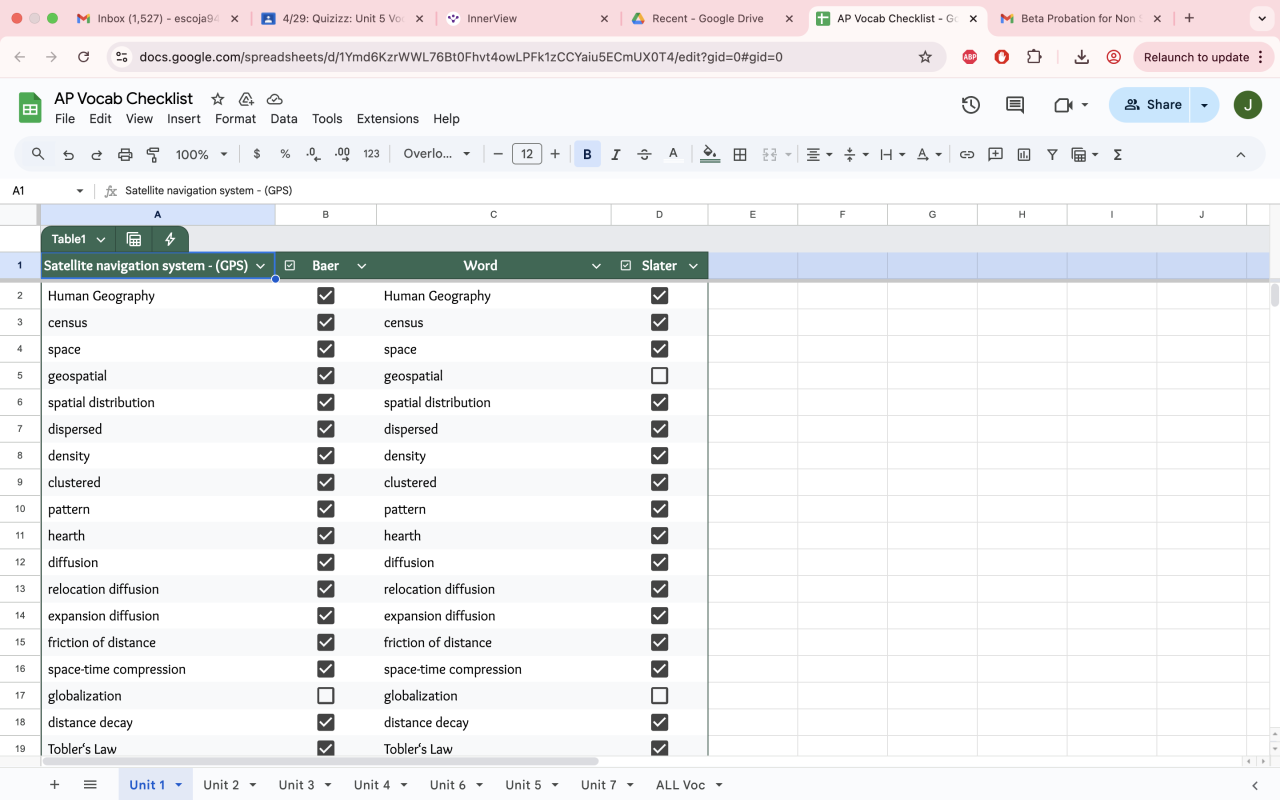The width and height of the screenshot is (1280, 800).
Task: Click the font size input field
Action: pyautogui.click(x=527, y=154)
